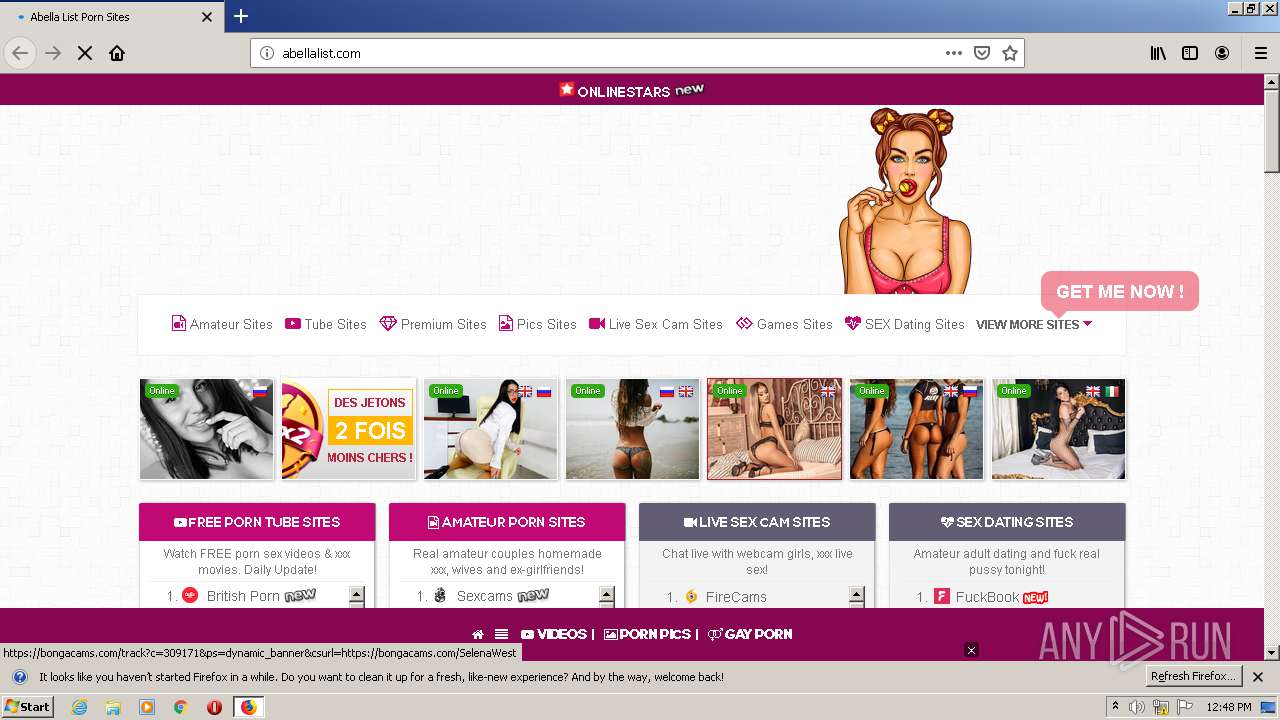Click the forward navigation arrow
This screenshot has height=720, width=1280.
pyautogui.click(x=53, y=53)
